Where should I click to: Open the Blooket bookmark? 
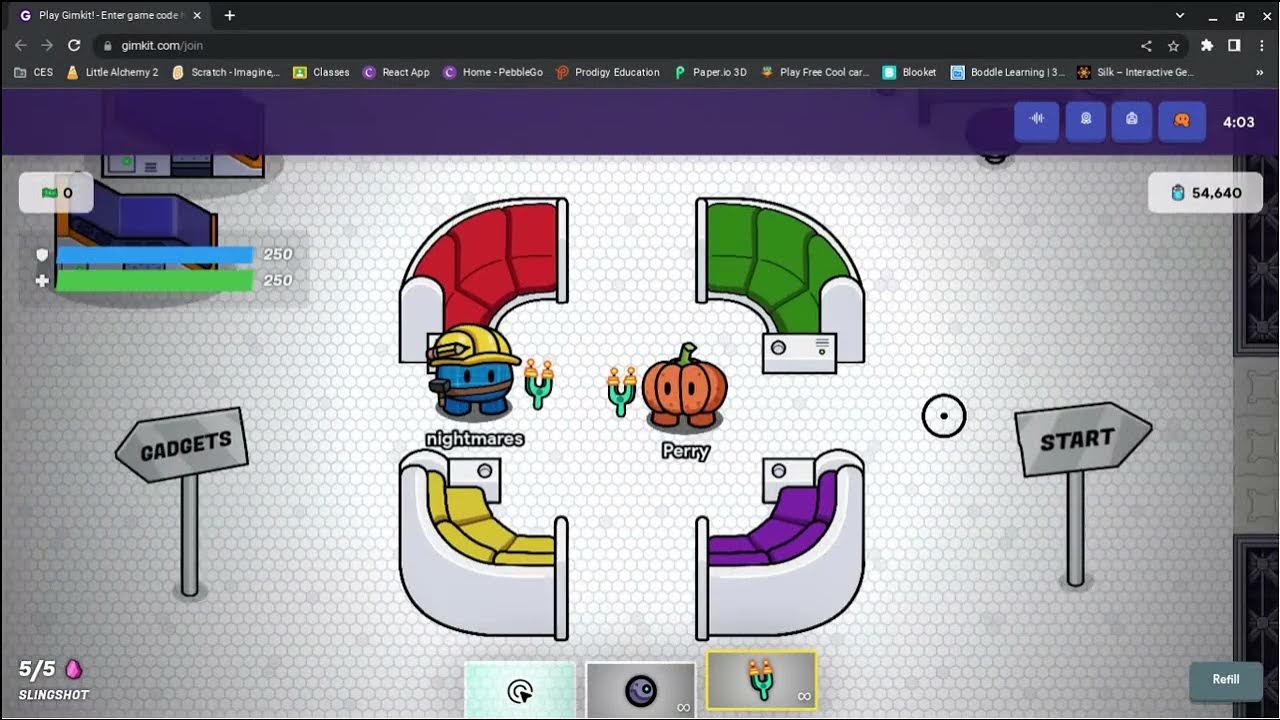coord(910,72)
